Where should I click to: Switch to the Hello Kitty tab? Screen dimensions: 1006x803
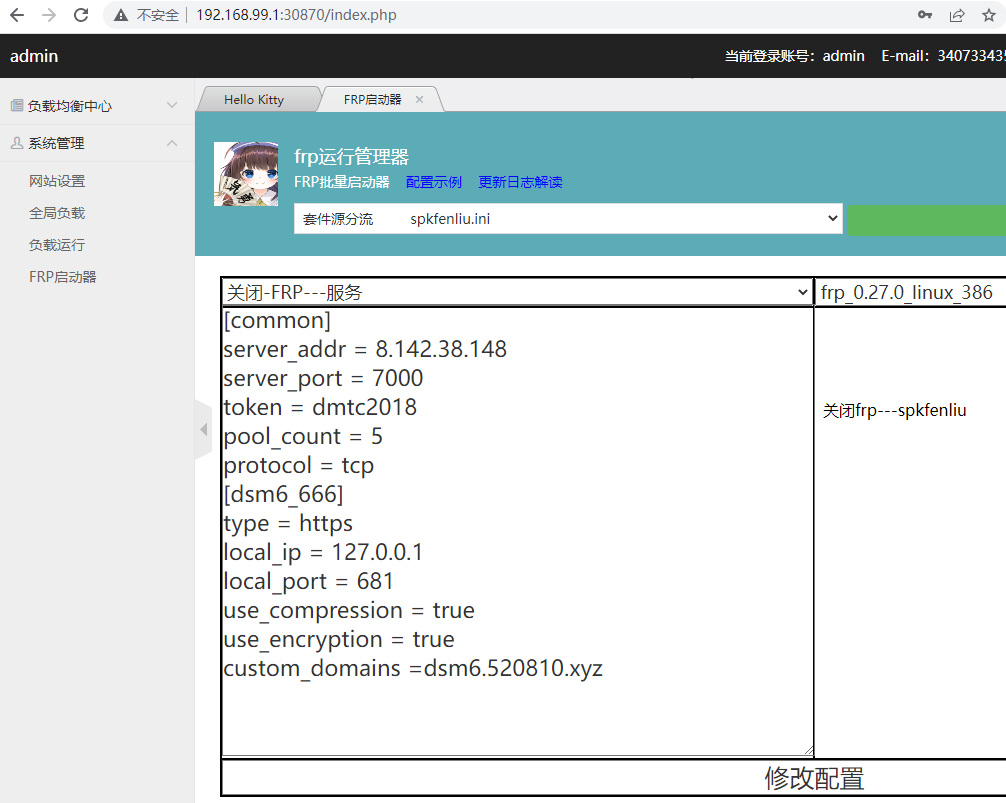click(x=256, y=98)
